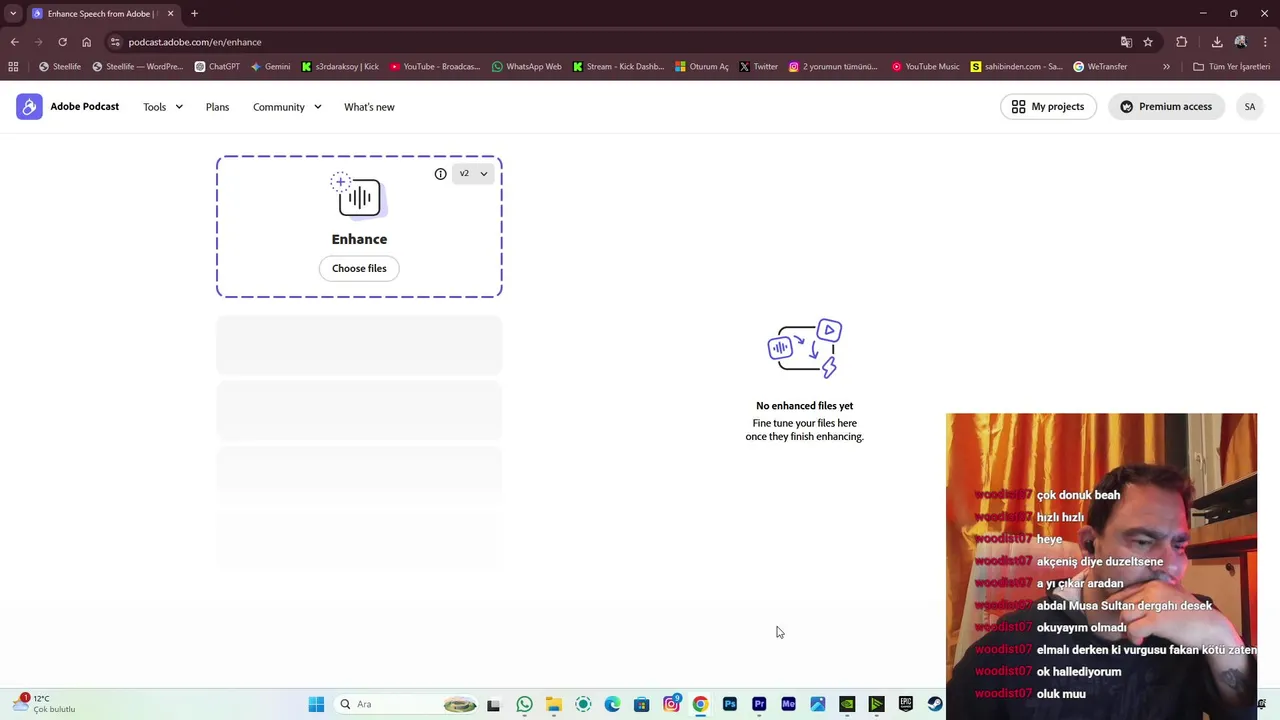Open the translate page icon in address bar
1280x720 pixels.
point(1126,42)
